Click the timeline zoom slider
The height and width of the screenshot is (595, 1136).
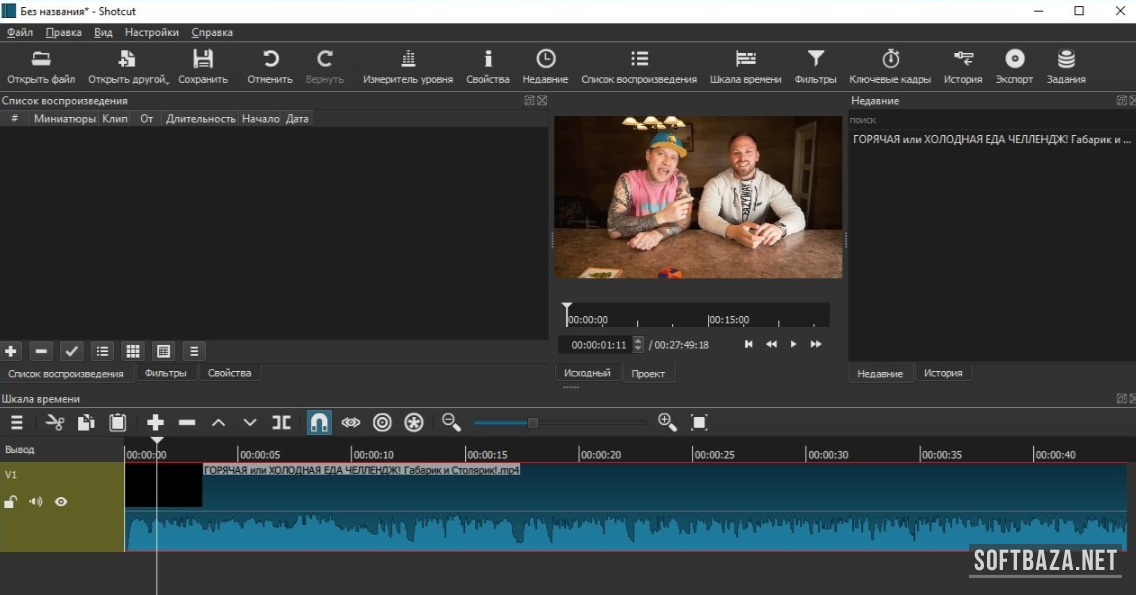click(x=533, y=423)
